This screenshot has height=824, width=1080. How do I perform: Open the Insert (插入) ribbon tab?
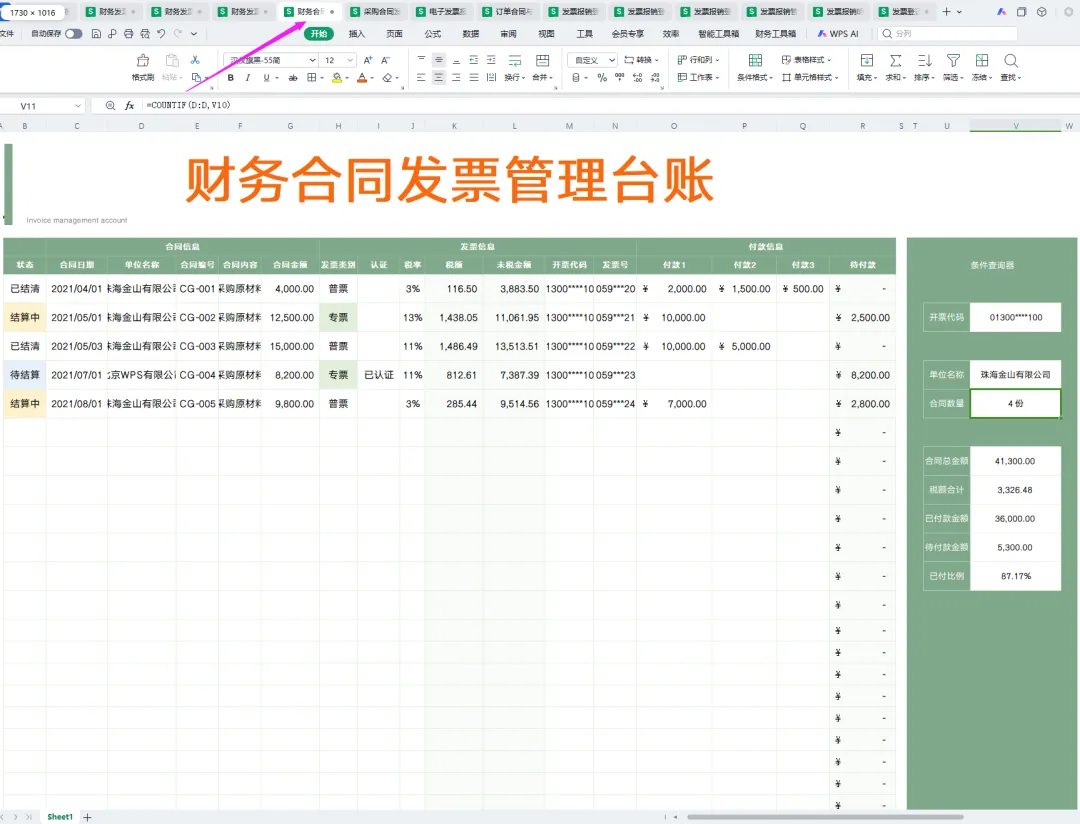pyautogui.click(x=357, y=34)
